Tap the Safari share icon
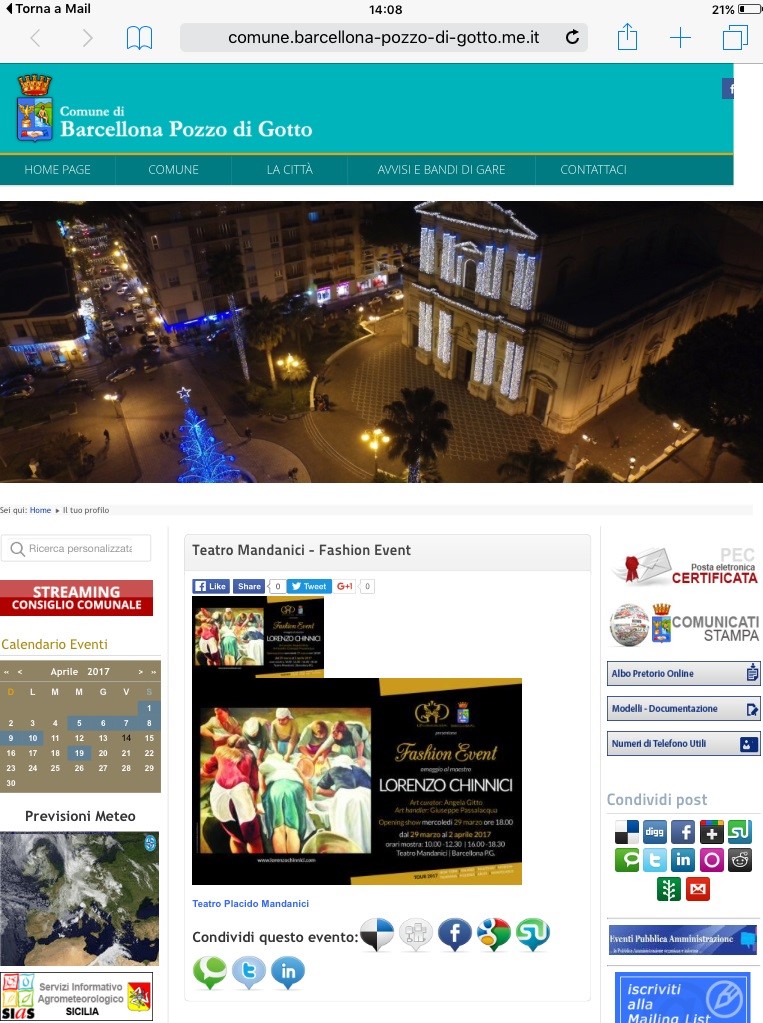The width and height of the screenshot is (763, 1023). click(x=627, y=38)
